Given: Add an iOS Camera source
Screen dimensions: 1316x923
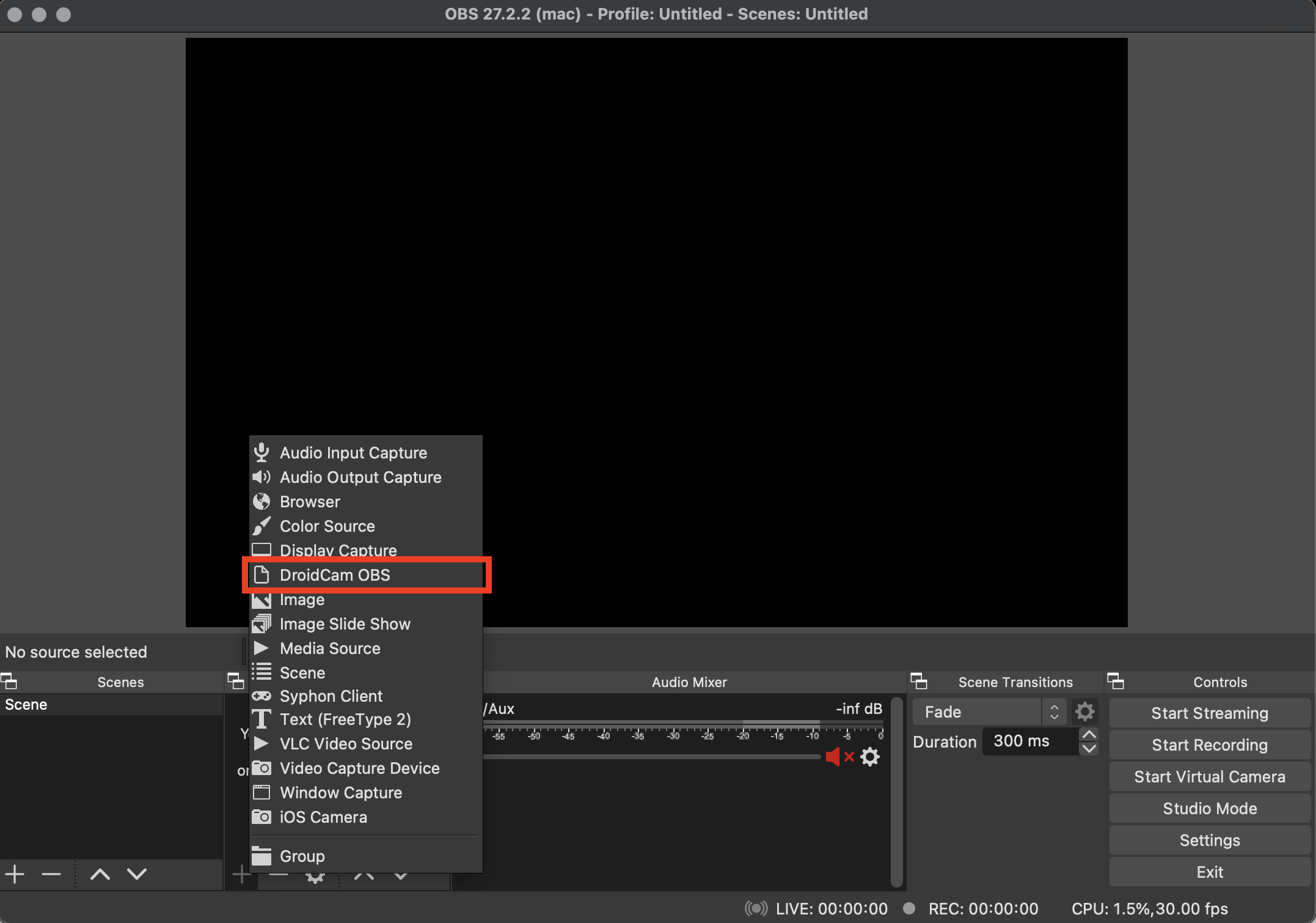Looking at the screenshot, I should (x=323, y=817).
